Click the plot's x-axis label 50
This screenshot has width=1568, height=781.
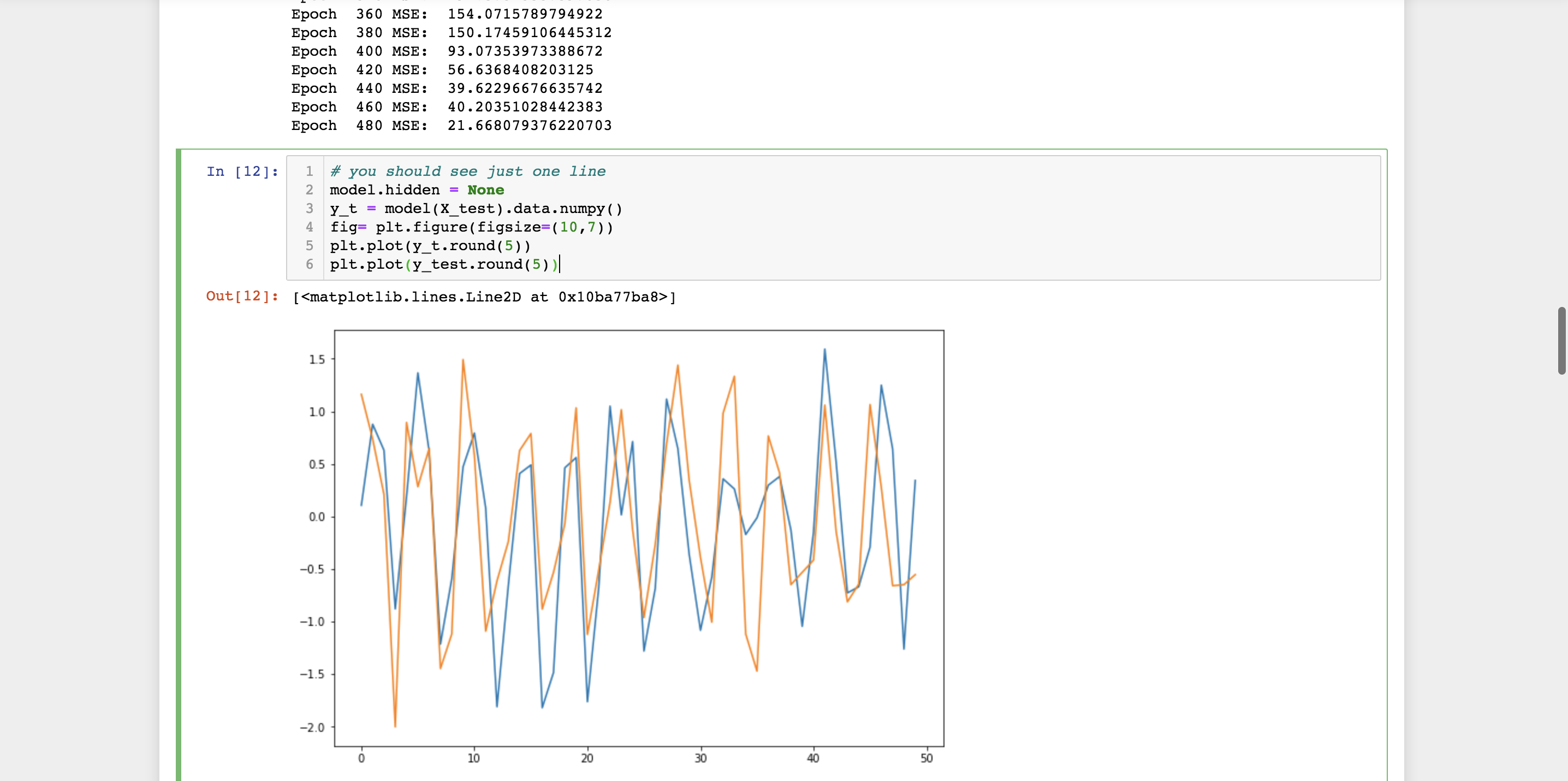coord(926,758)
